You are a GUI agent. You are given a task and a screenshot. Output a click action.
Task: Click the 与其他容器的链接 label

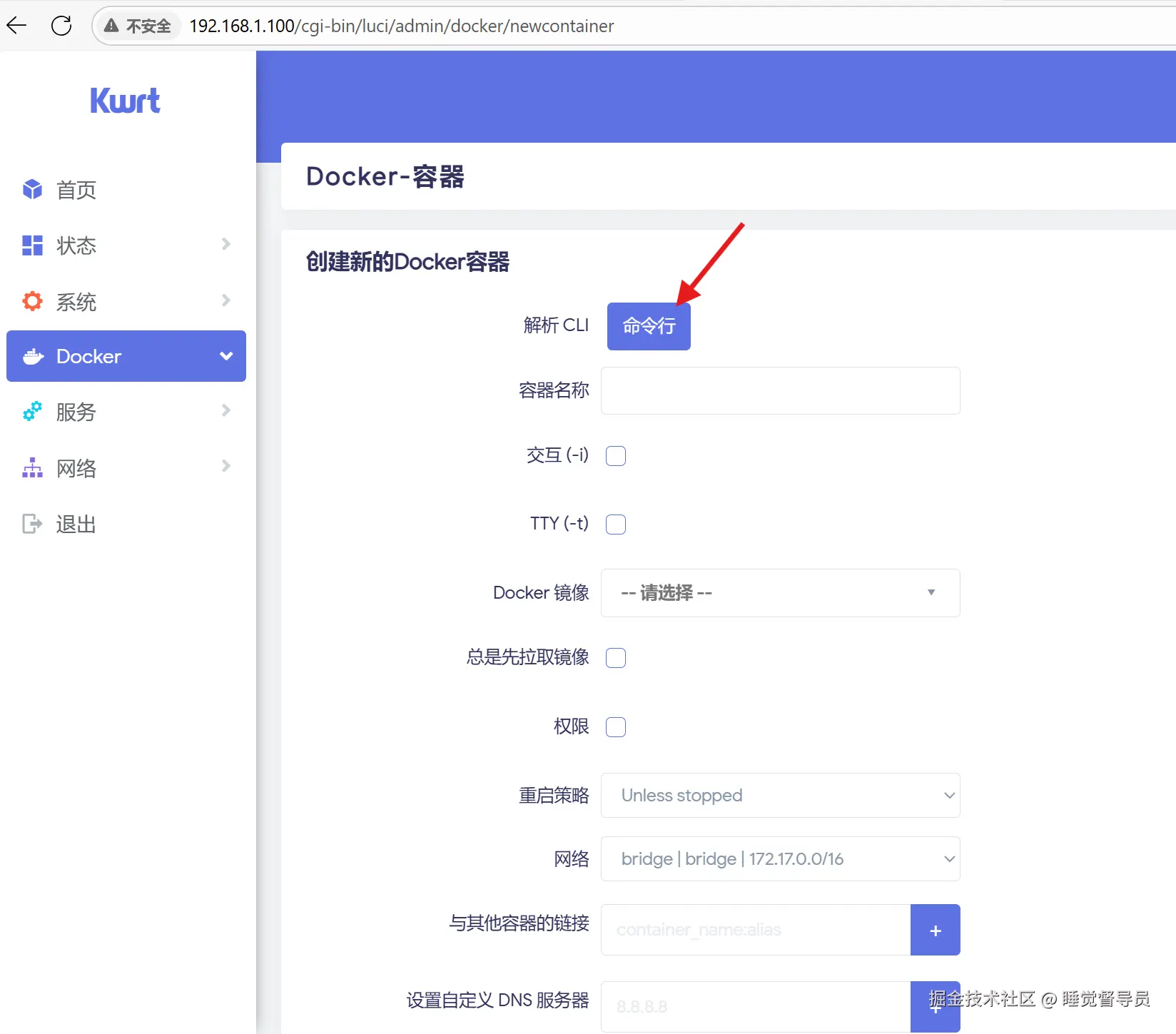[x=519, y=923]
